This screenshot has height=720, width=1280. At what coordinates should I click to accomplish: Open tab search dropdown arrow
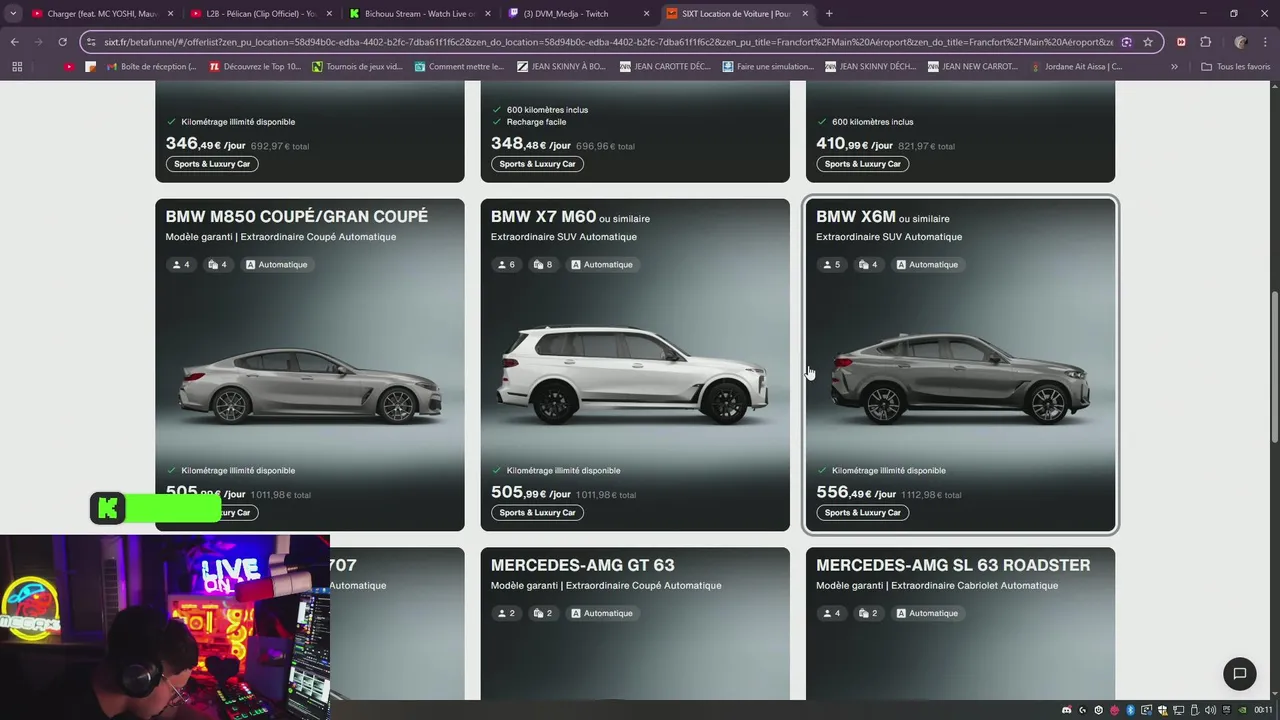pos(13,14)
